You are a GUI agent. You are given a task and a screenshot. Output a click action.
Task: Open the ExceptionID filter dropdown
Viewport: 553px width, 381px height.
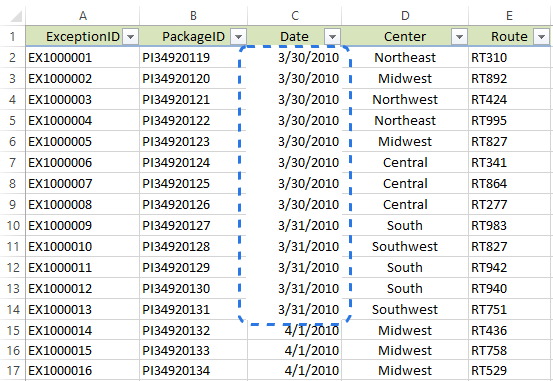(x=130, y=37)
